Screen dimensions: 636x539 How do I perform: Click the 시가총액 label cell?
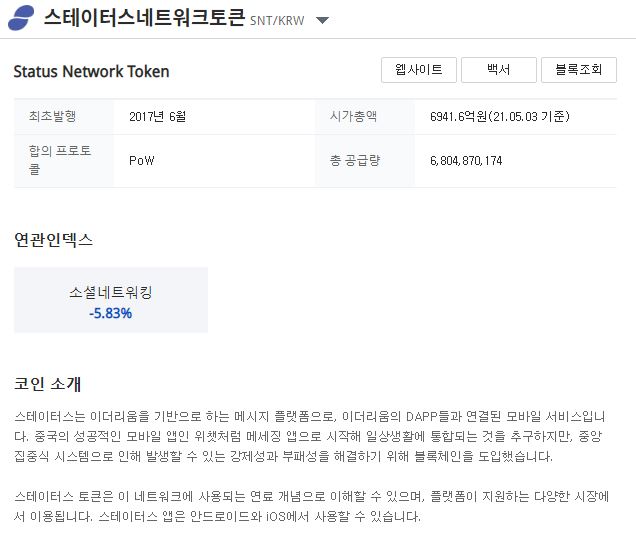click(x=365, y=116)
